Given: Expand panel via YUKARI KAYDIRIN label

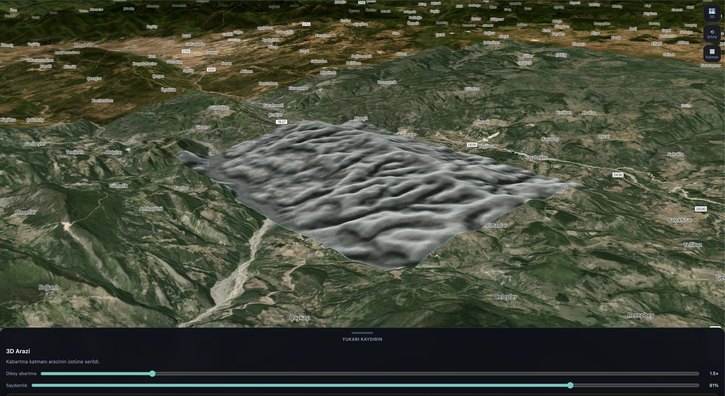Looking at the screenshot, I should (x=362, y=339).
